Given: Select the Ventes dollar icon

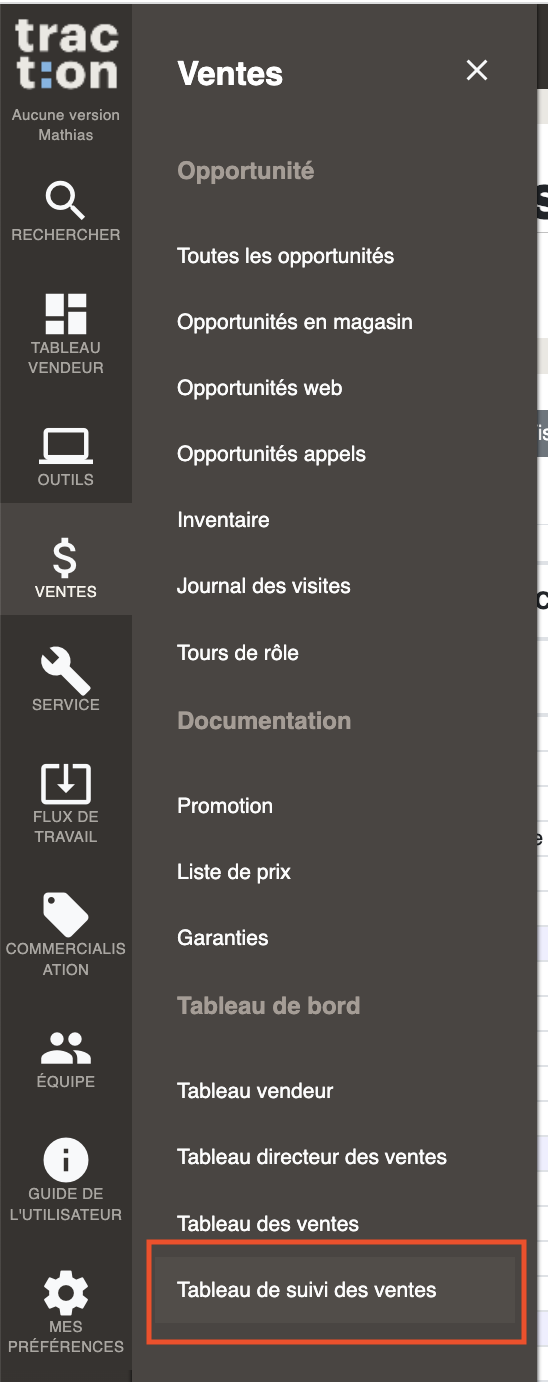Looking at the screenshot, I should [66, 558].
